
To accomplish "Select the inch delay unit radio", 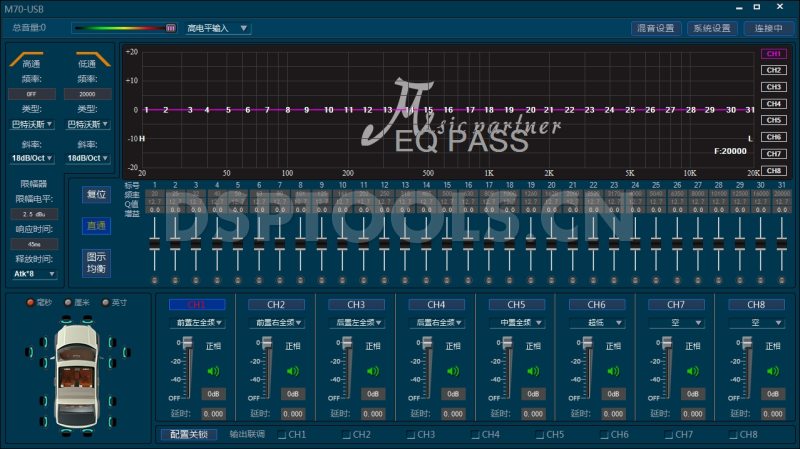I will click(106, 303).
